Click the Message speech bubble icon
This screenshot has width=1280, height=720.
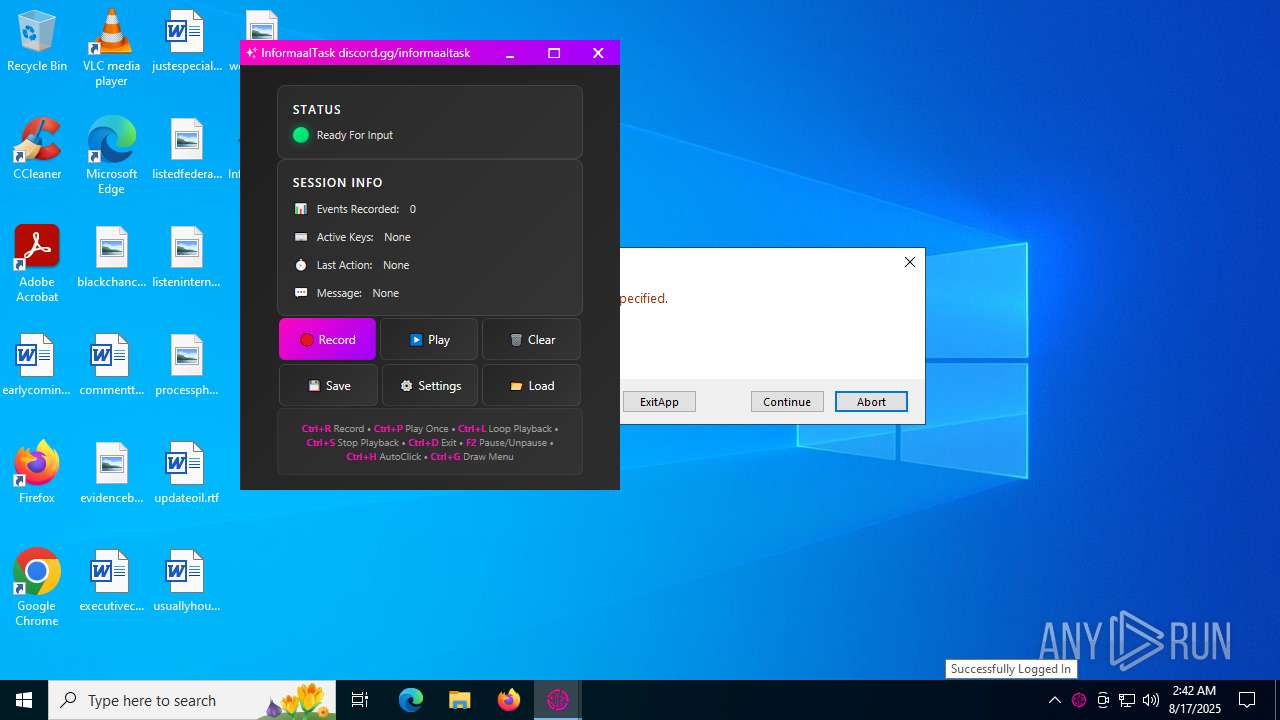tap(301, 293)
